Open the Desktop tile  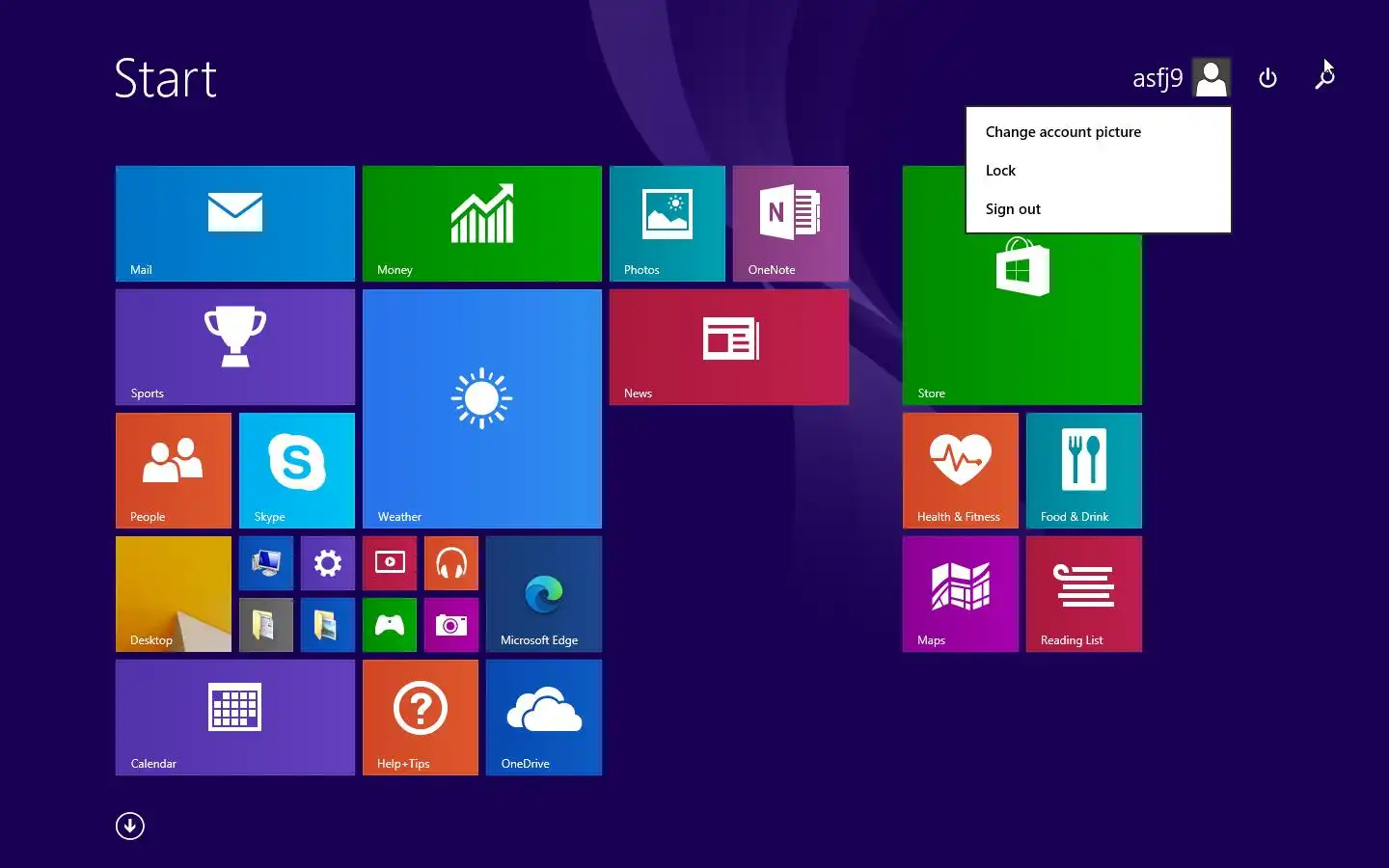point(174,594)
